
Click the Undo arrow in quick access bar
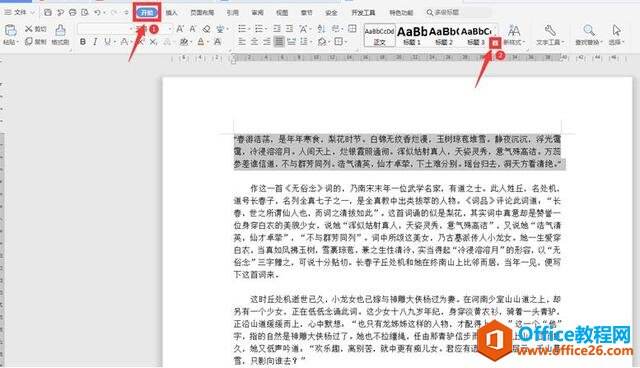(x=97, y=13)
